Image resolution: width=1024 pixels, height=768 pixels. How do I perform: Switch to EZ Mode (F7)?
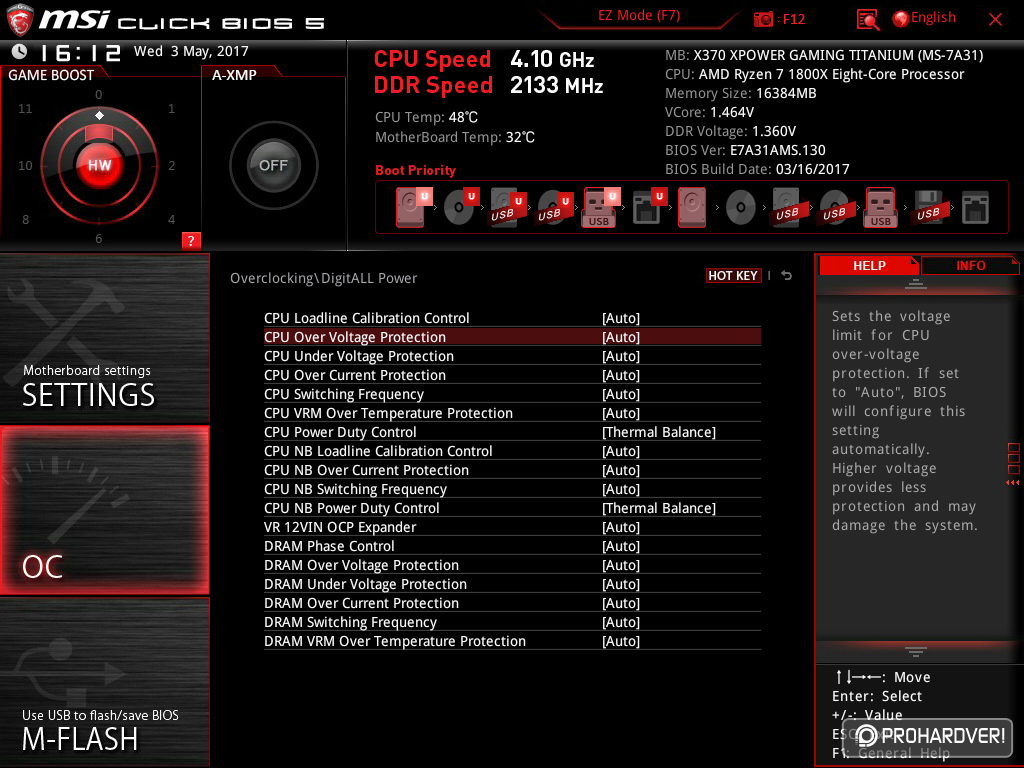point(639,15)
